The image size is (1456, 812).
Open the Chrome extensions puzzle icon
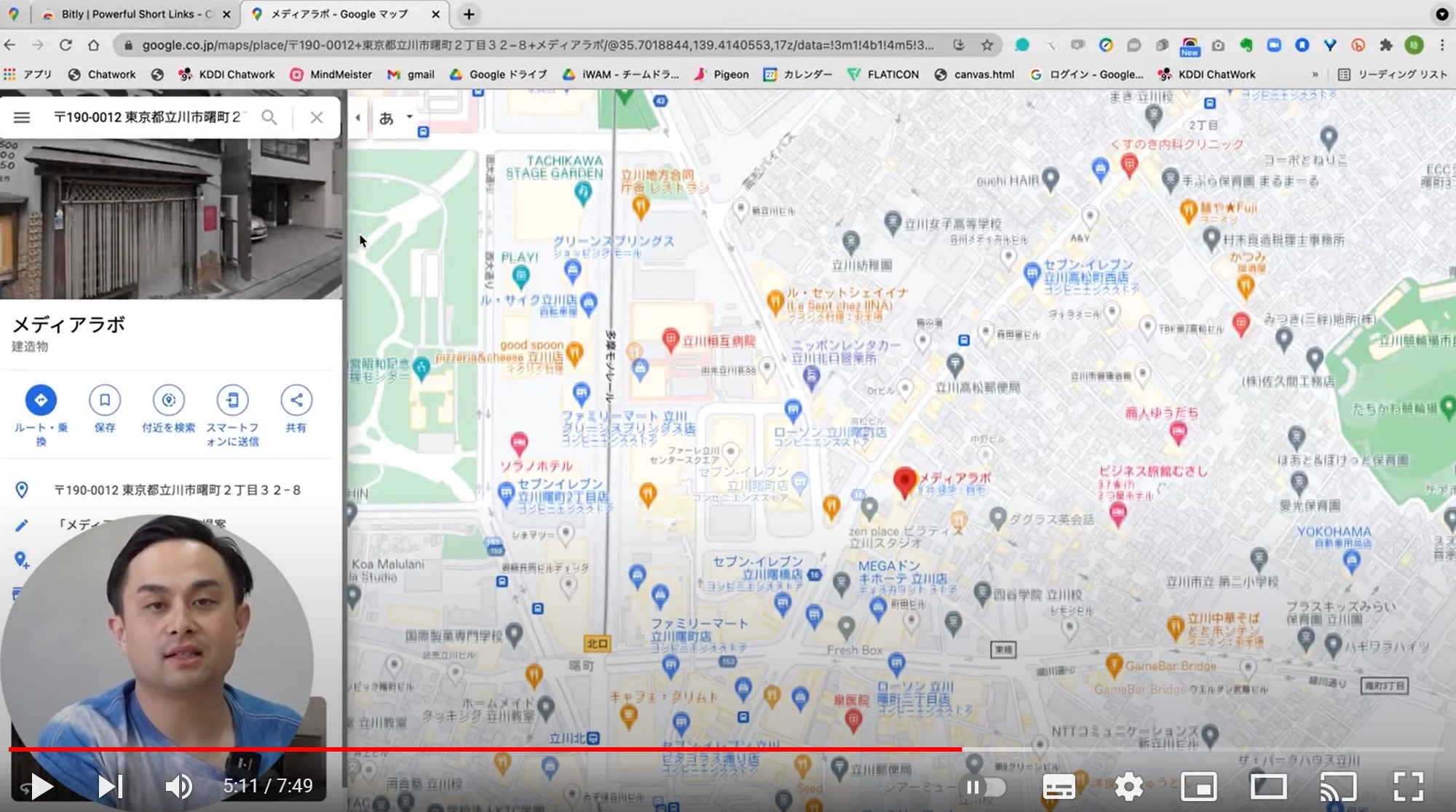pyautogui.click(x=1385, y=45)
